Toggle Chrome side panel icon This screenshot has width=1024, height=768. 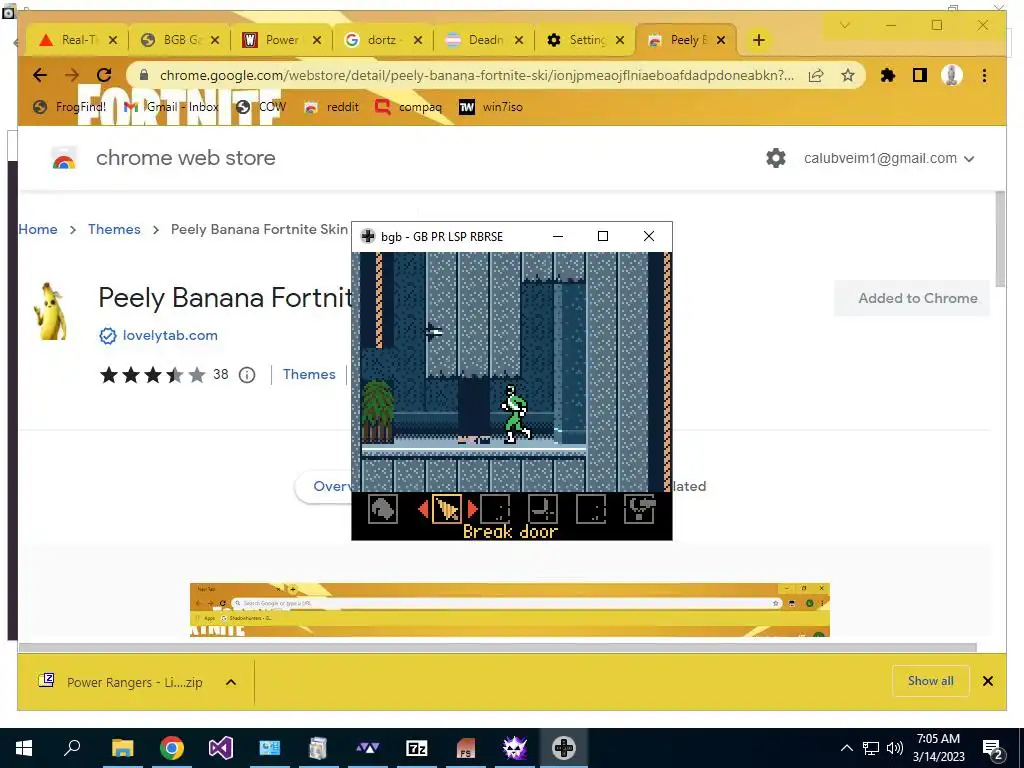[920, 75]
